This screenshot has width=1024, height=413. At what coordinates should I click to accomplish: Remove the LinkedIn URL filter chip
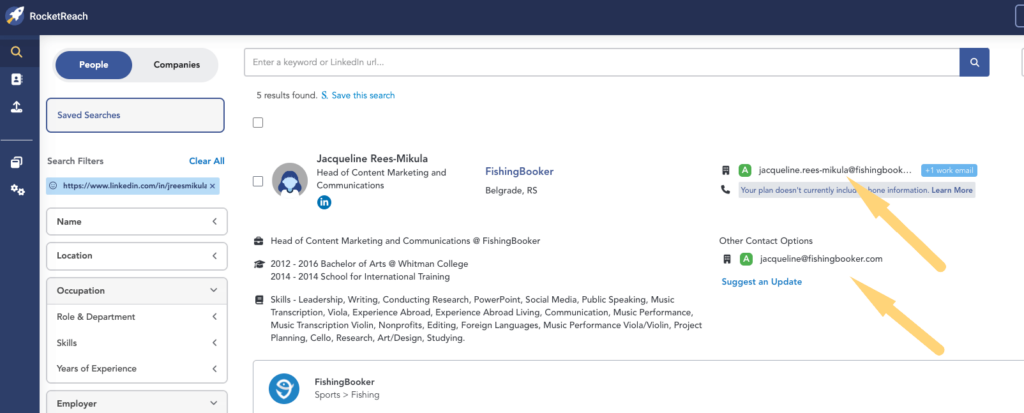[x=212, y=186]
